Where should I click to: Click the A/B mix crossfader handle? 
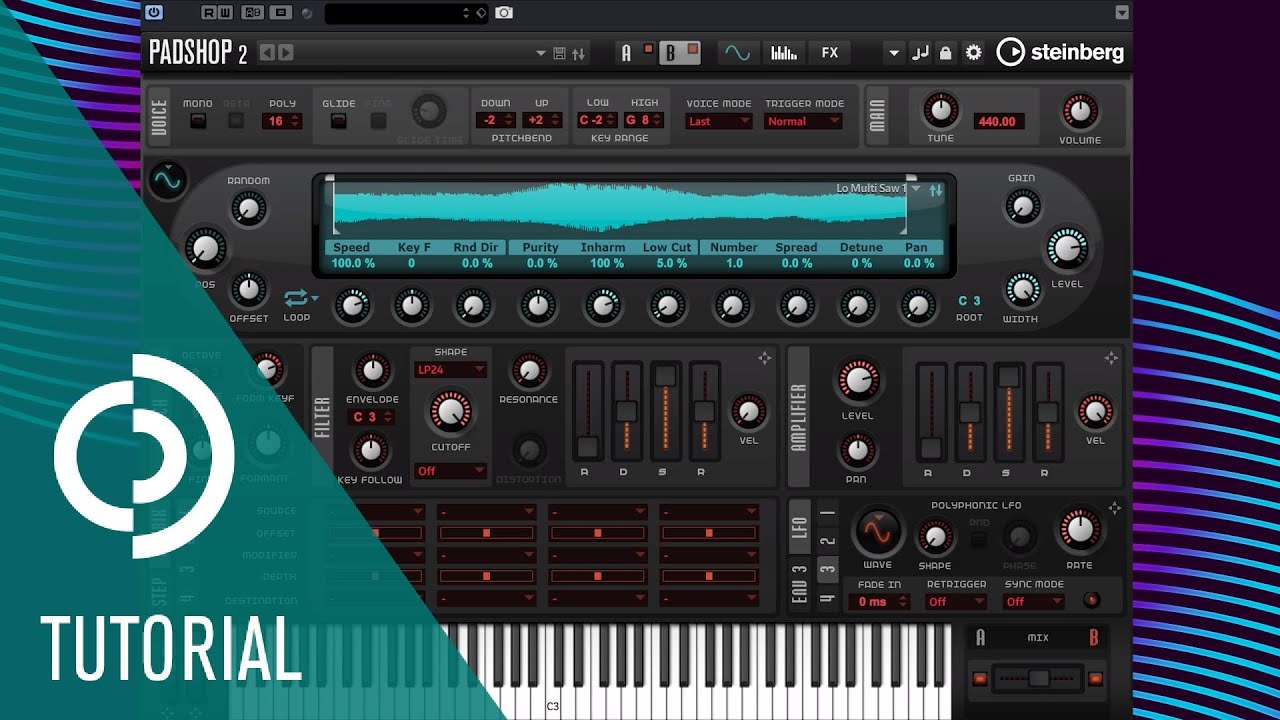point(1039,679)
